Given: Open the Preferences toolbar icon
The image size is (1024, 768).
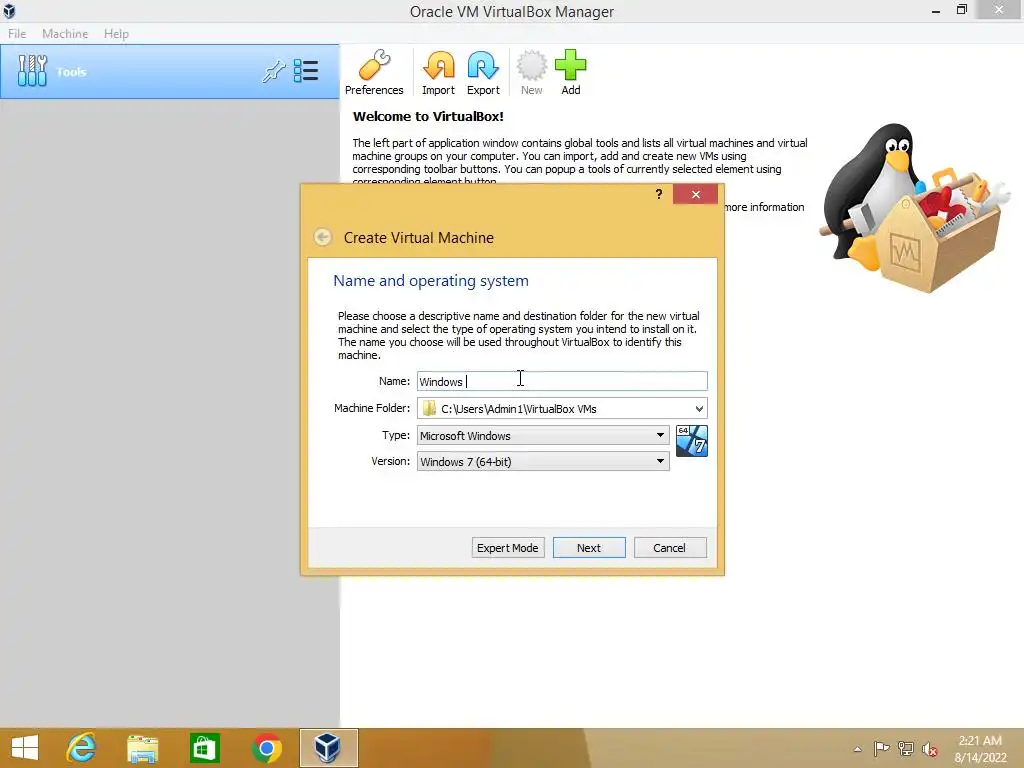Looking at the screenshot, I should coord(374,72).
